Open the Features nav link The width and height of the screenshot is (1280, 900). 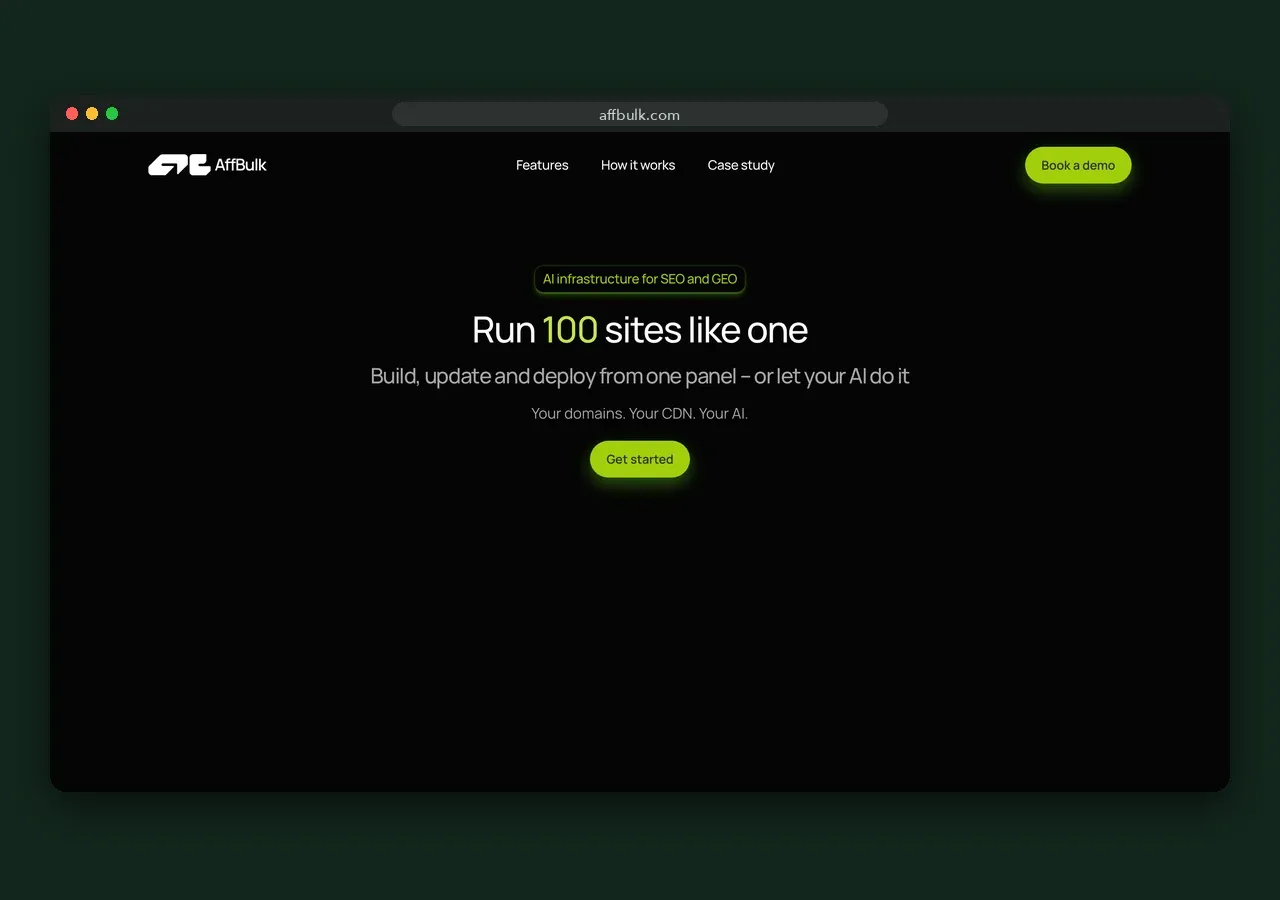(542, 165)
